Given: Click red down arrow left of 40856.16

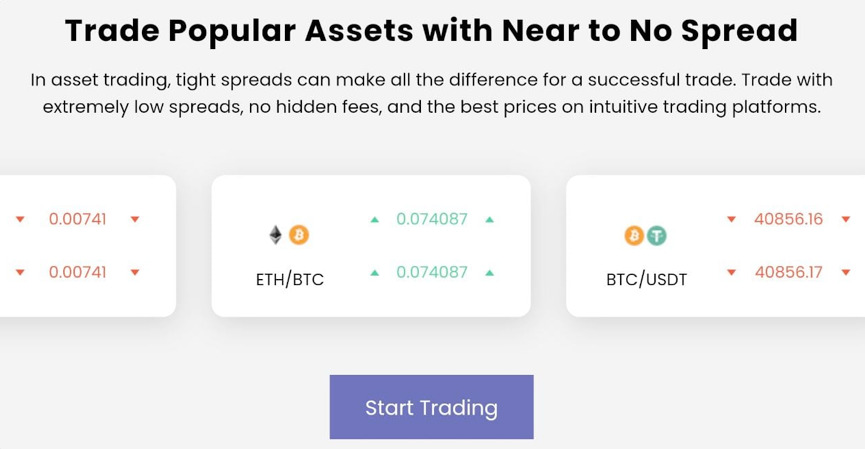Looking at the screenshot, I should [731, 219].
